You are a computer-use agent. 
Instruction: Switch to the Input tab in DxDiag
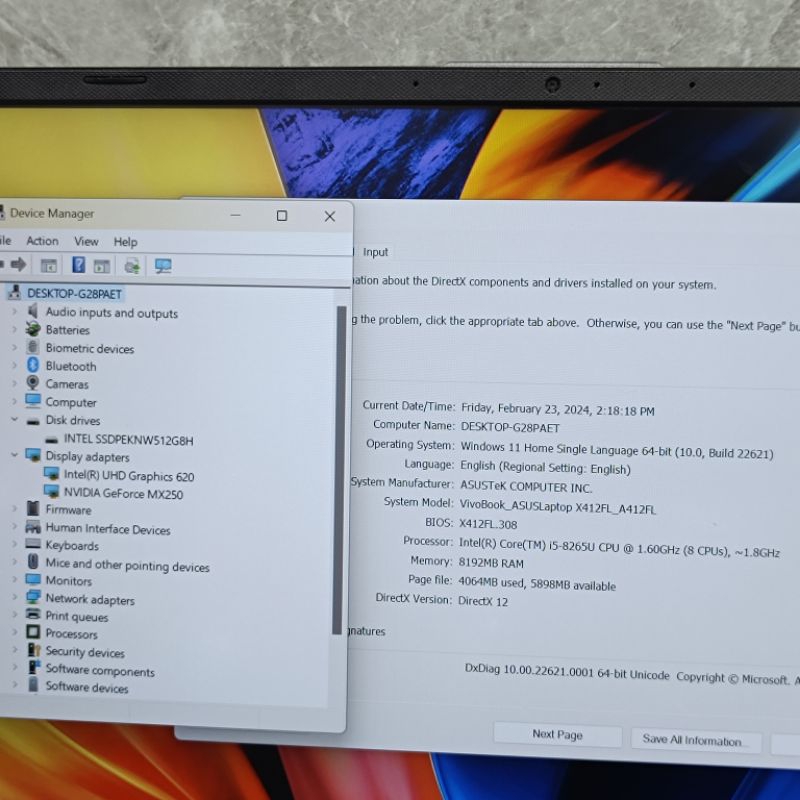pos(376,252)
